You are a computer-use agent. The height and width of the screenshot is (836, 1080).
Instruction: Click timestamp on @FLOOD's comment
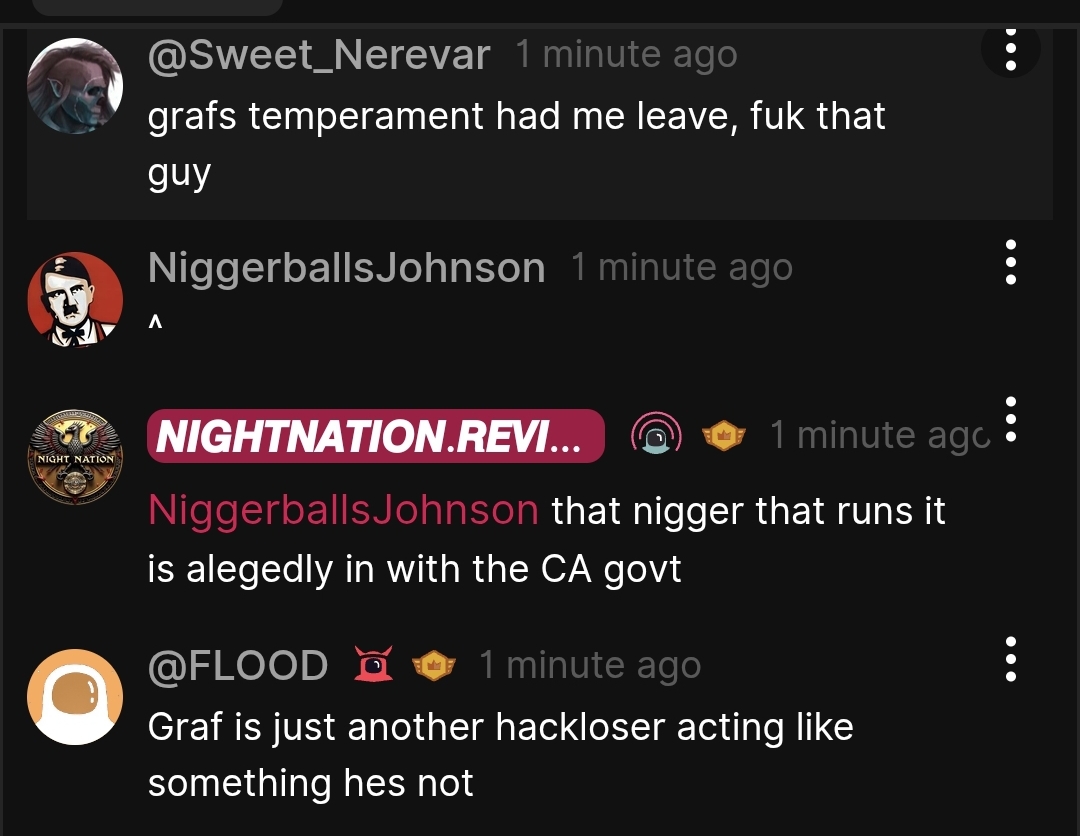point(590,665)
